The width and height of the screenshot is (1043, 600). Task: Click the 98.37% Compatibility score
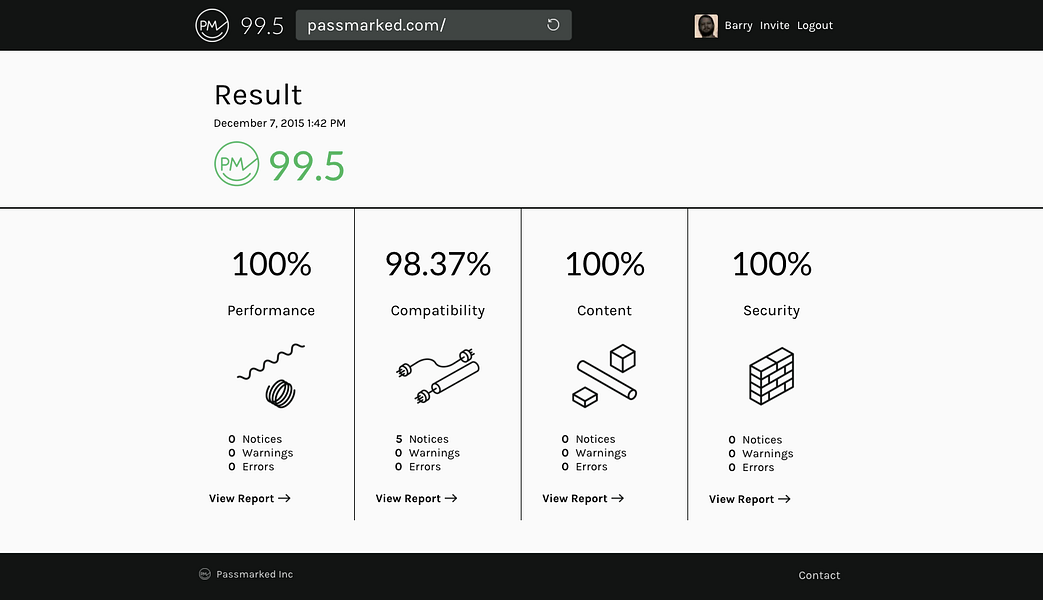pos(438,264)
